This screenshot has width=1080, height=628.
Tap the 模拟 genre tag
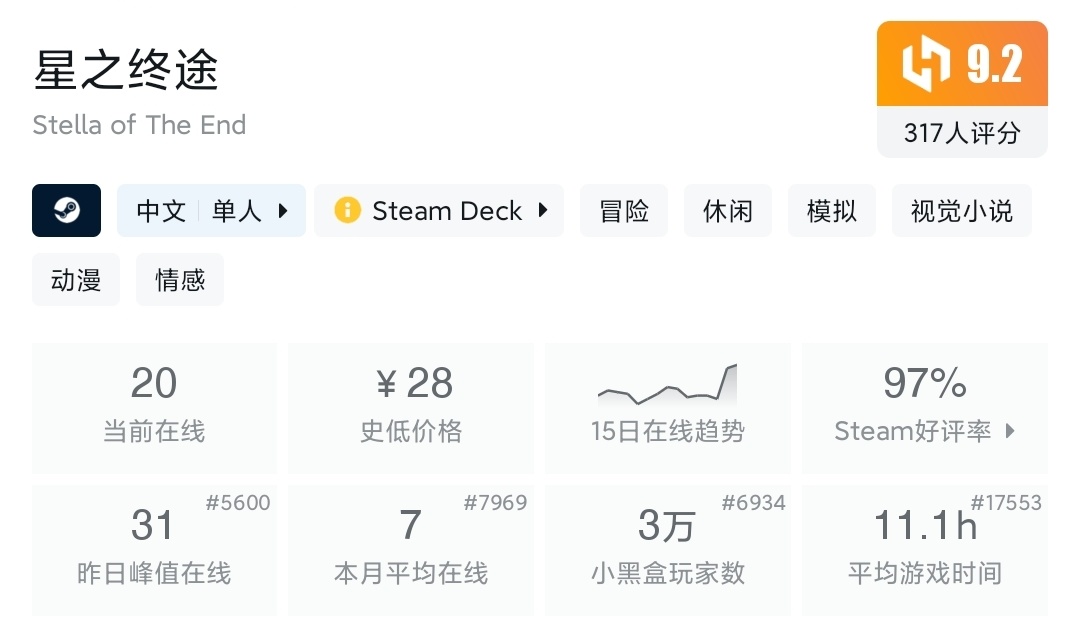[832, 211]
